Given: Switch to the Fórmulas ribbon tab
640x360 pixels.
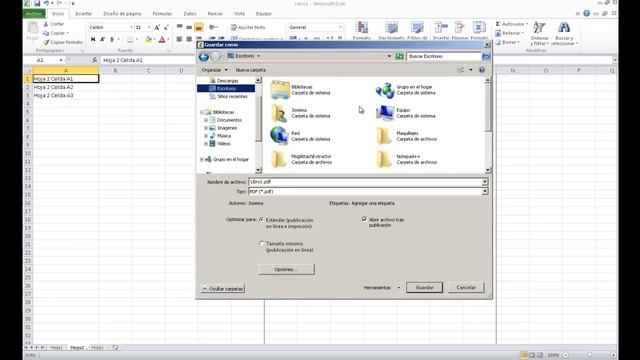Looking at the screenshot, I should point(162,13).
